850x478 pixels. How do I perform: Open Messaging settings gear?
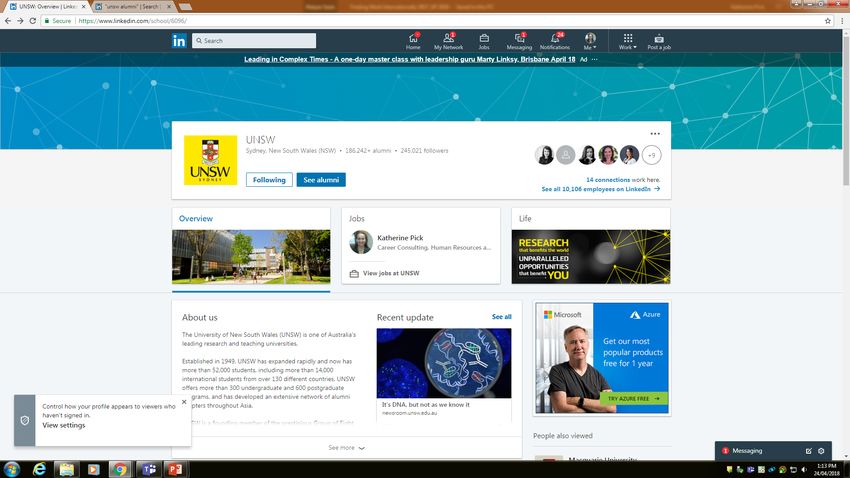pyautogui.click(x=821, y=451)
